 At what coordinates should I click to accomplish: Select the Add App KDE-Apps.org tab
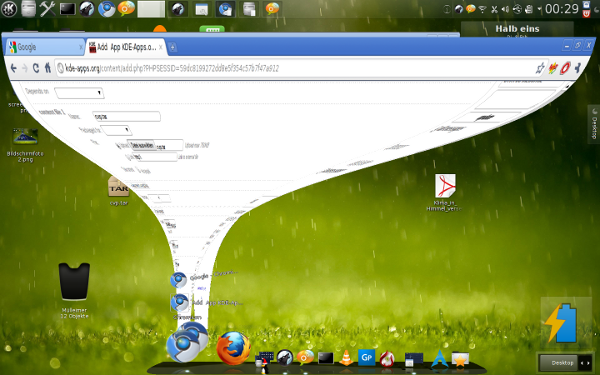click(x=126, y=47)
